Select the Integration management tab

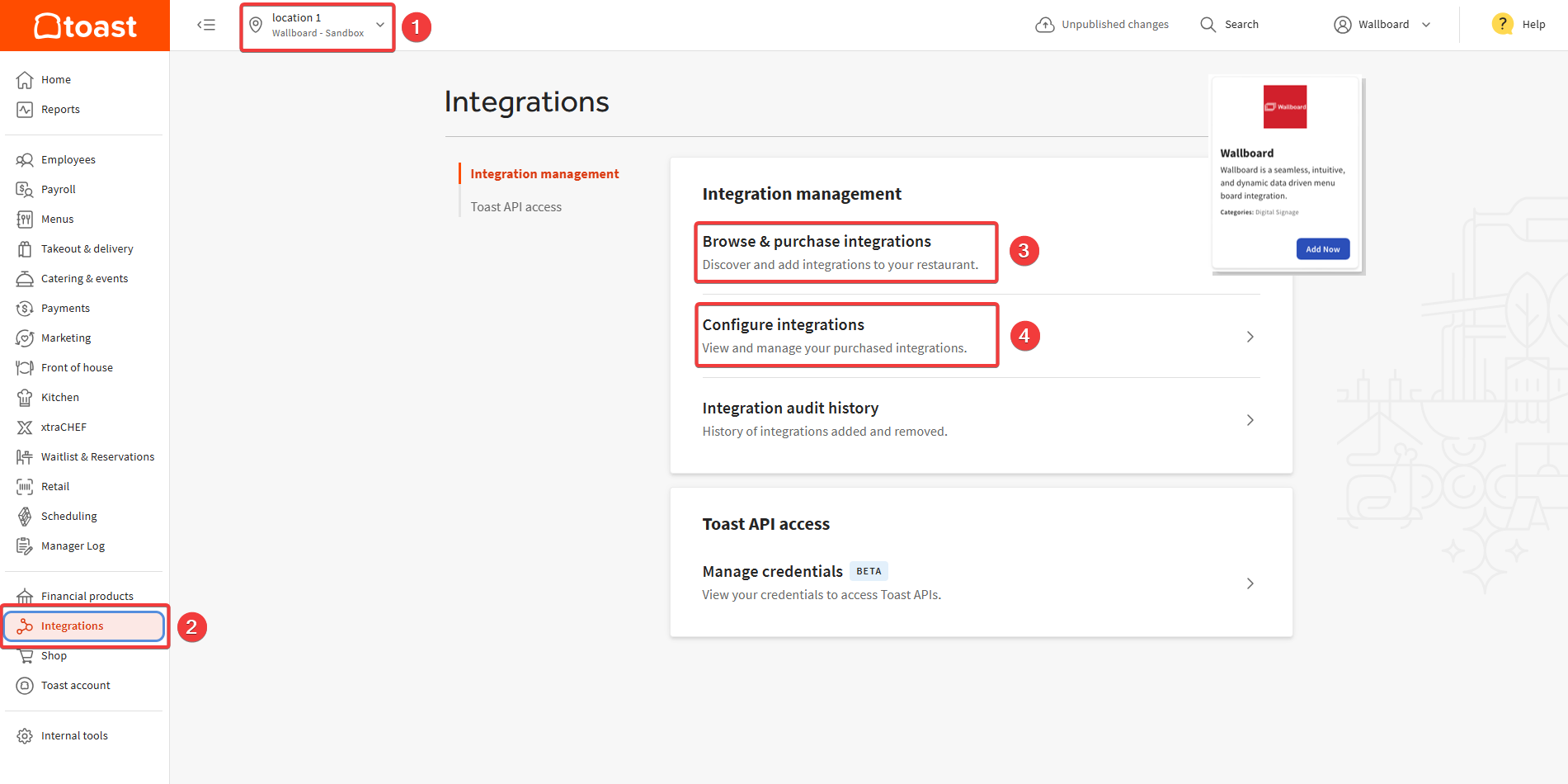(x=544, y=174)
